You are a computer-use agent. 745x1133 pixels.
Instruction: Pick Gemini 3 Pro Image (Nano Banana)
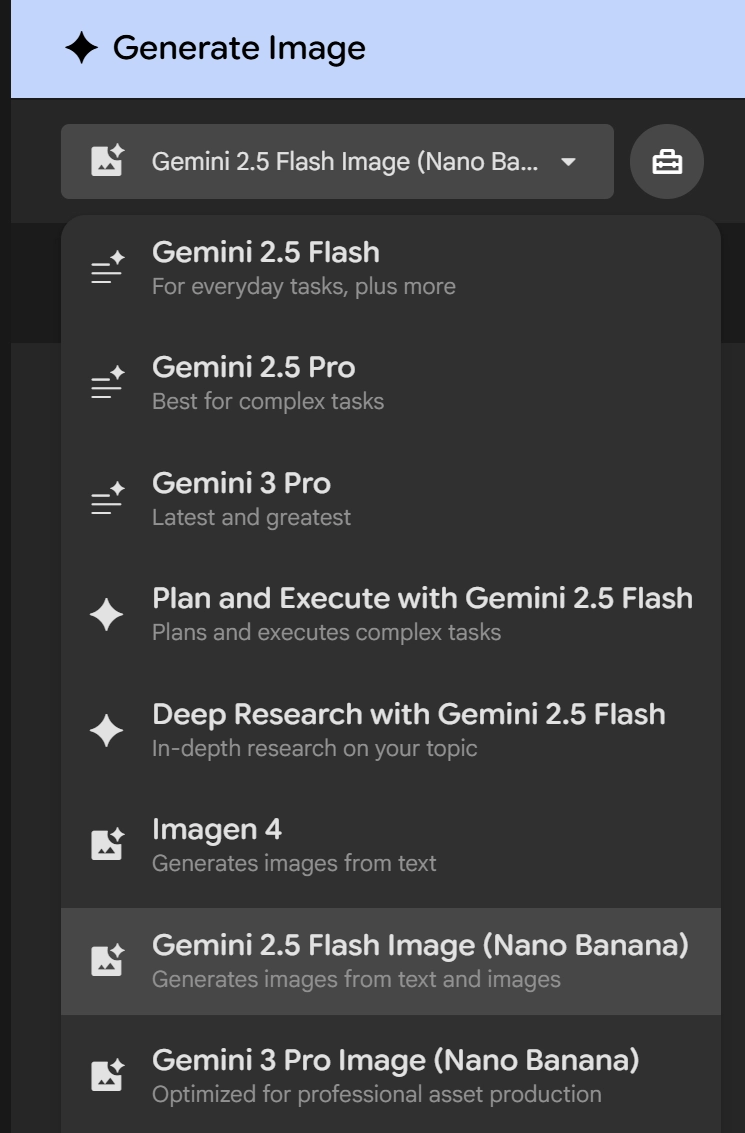[x=395, y=1075]
